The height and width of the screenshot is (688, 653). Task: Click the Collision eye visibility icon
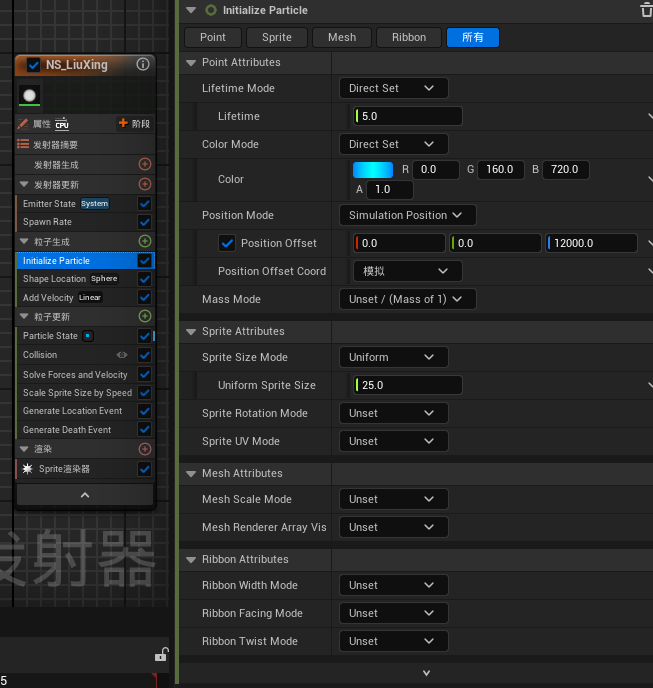(x=122, y=355)
